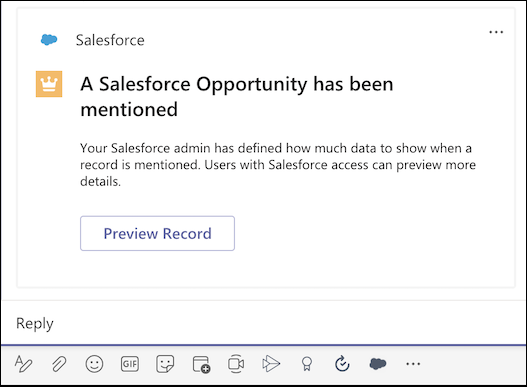Open the GIF picker
527x387 pixels.
tap(130, 364)
